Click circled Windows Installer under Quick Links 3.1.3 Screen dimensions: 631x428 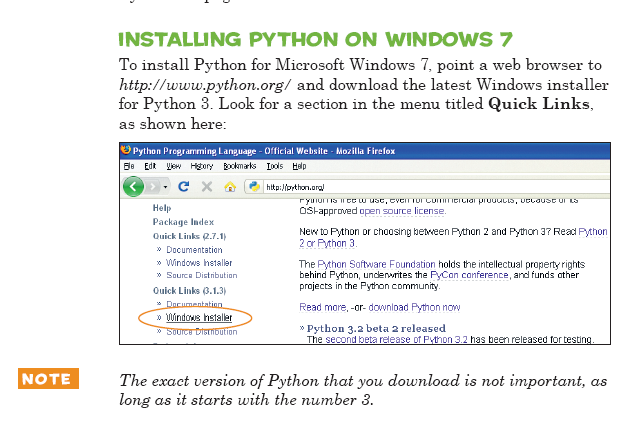[199, 317]
